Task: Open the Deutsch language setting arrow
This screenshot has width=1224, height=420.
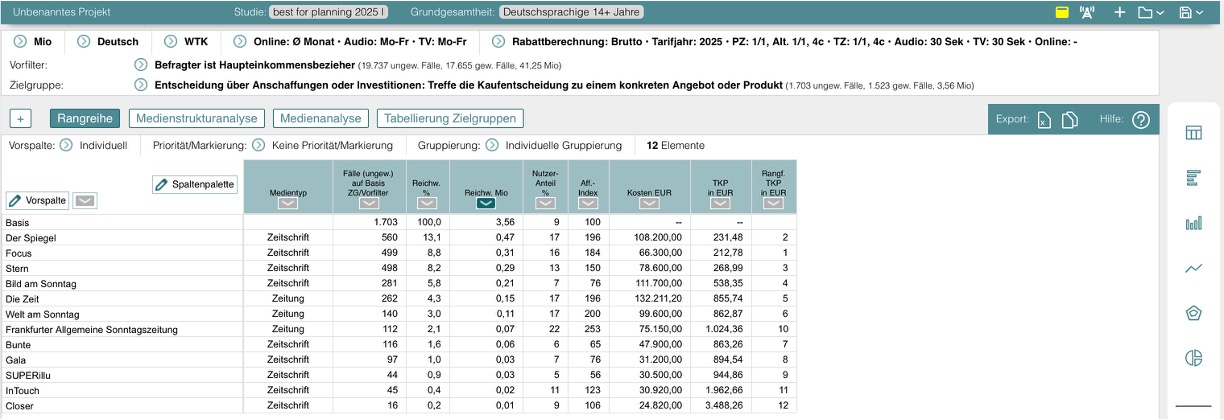Action: [x=84, y=42]
